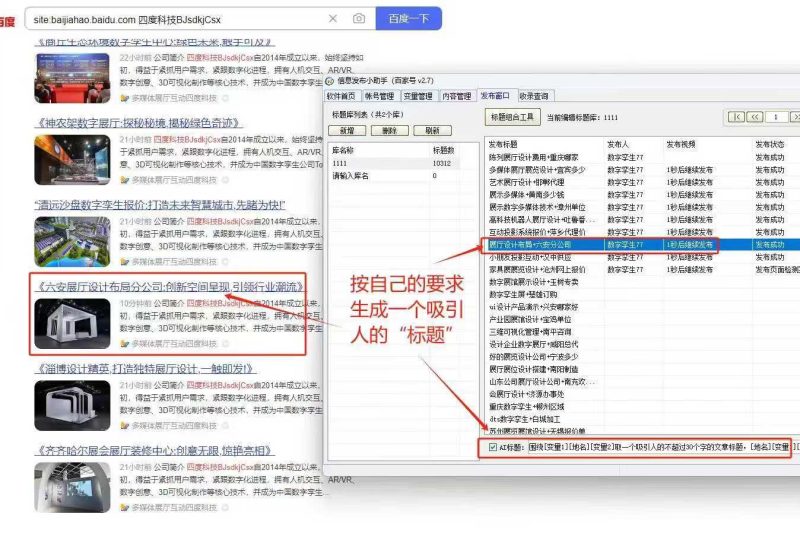This screenshot has height=533, width=800.
Task: Select row 艺术展厅设计+邯郸代理
Action: tap(643, 182)
